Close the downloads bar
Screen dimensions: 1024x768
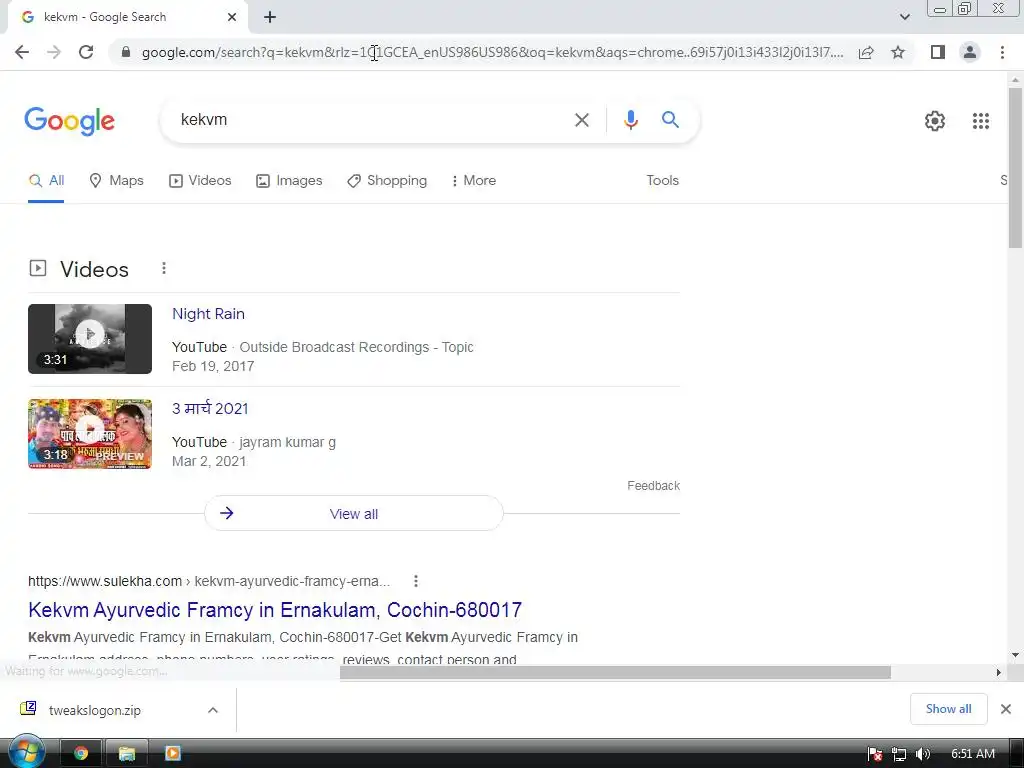click(1006, 709)
